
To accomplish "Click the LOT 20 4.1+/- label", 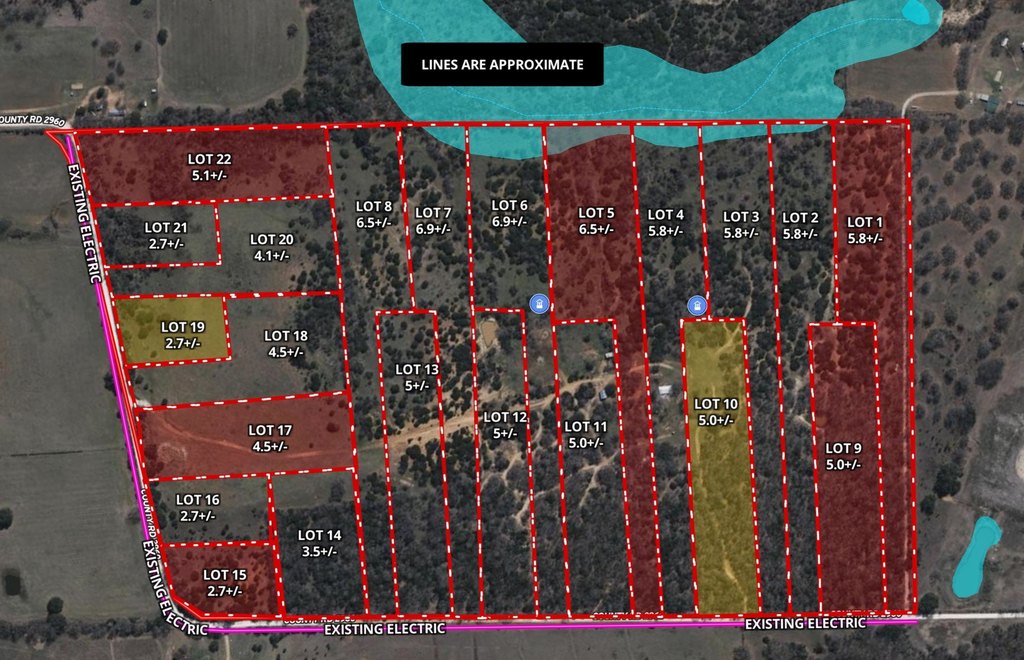I will (272, 247).
